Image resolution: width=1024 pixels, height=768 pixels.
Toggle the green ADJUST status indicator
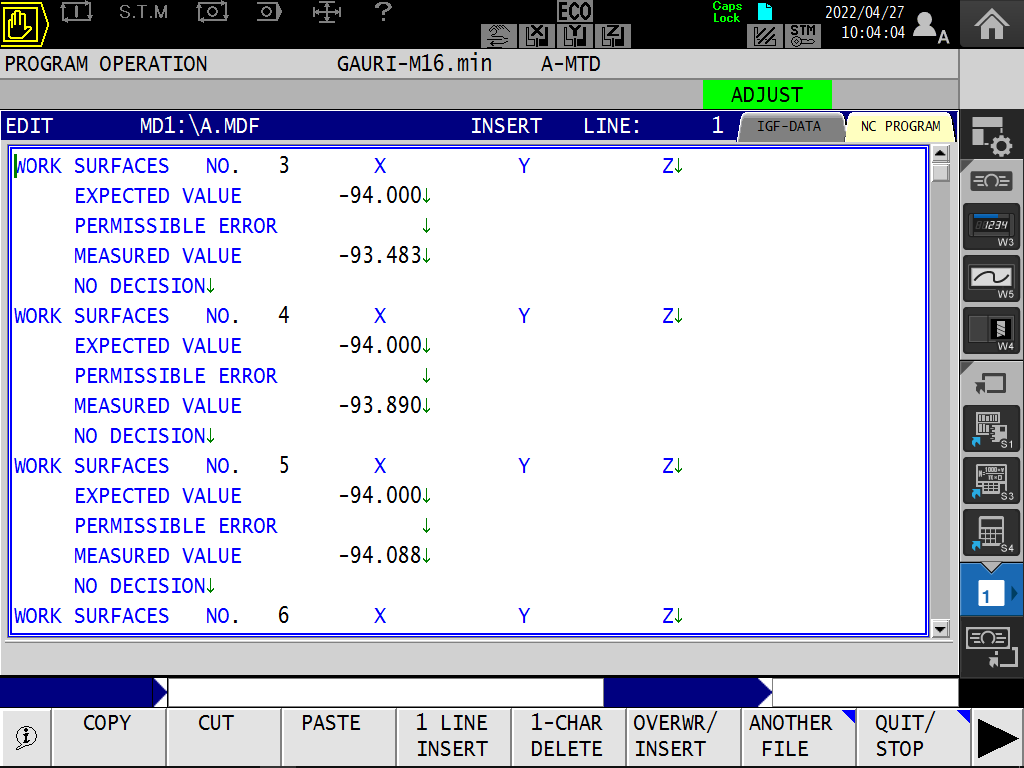[x=767, y=95]
